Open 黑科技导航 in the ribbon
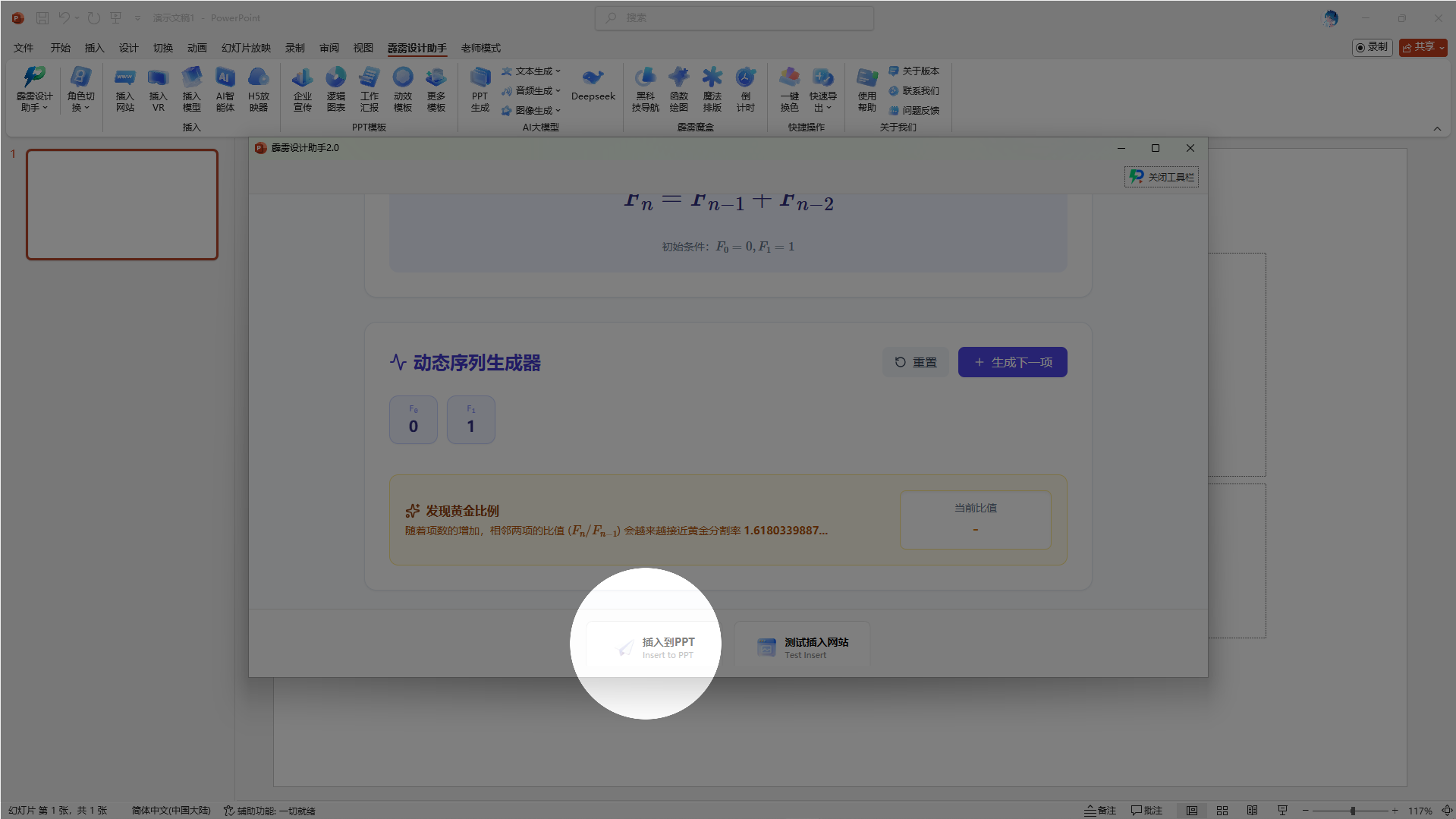The height and width of the screenshot is (819, 1456). [x=645, y=90]
